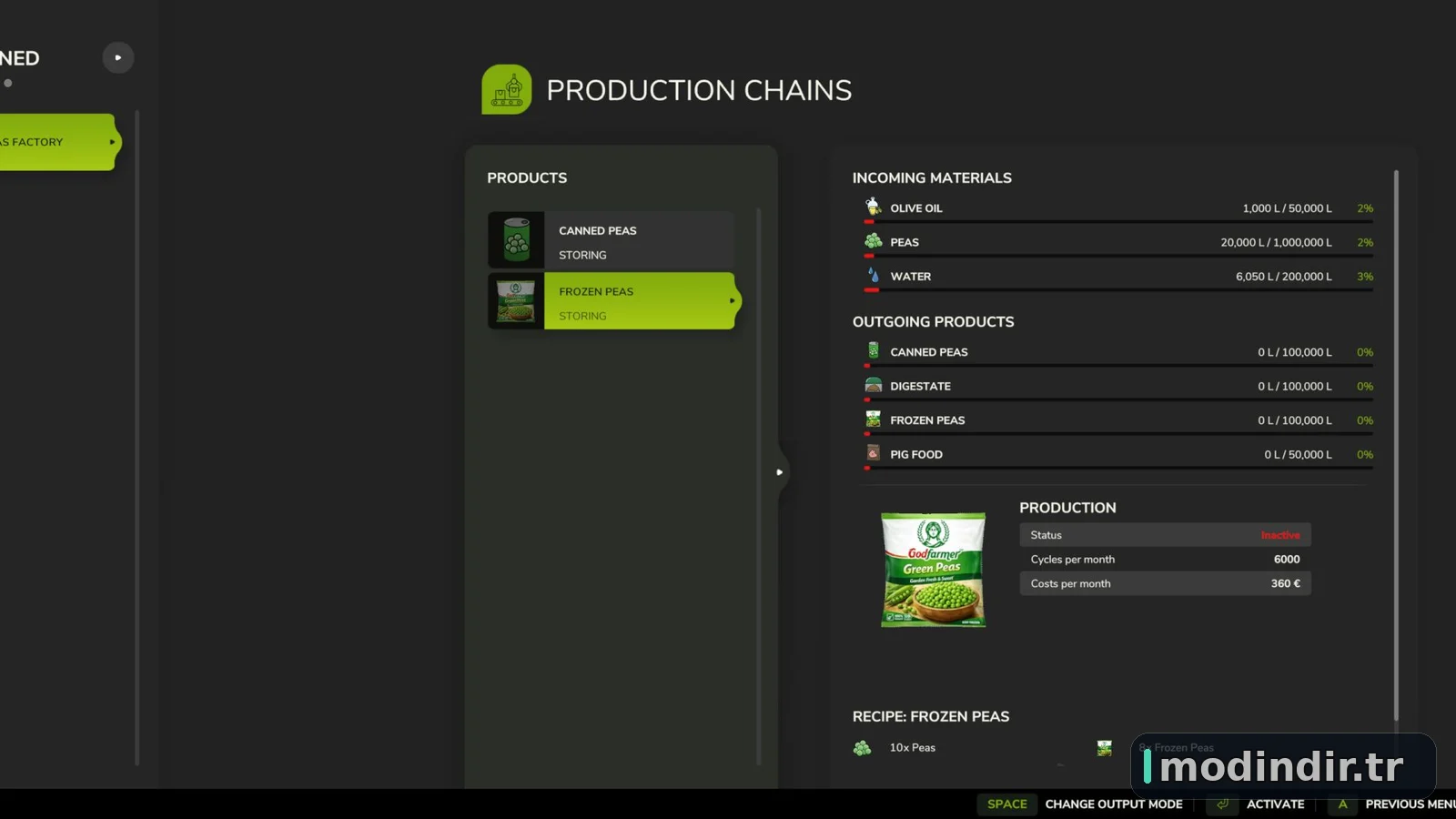Click the Digestate icon
The height and width of the screenshot is (819, 1456).
[x=874, y=385]
